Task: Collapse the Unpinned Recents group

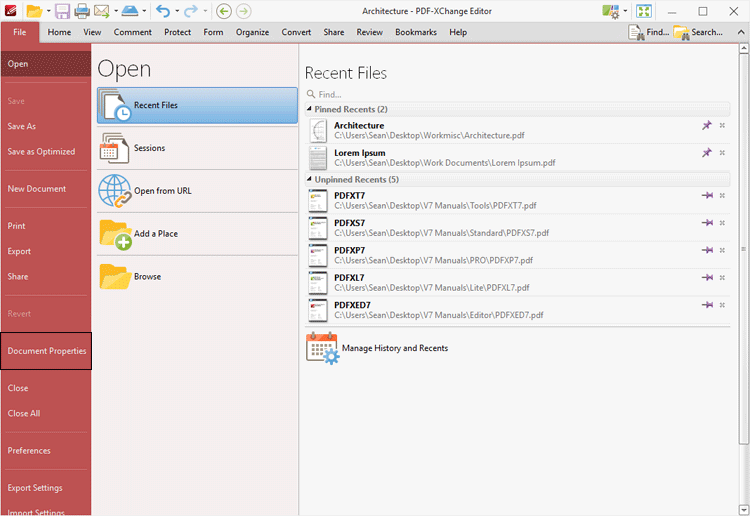Action: (x=309, y=179)
